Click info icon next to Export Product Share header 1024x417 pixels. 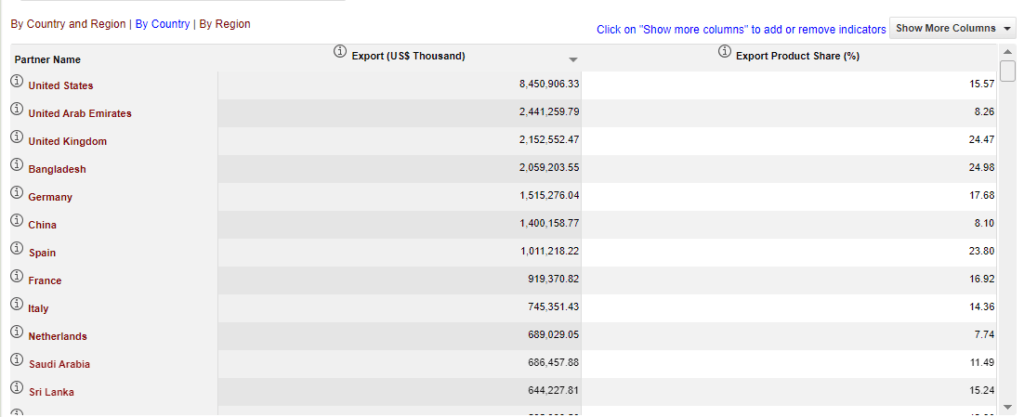click(724, 52)
